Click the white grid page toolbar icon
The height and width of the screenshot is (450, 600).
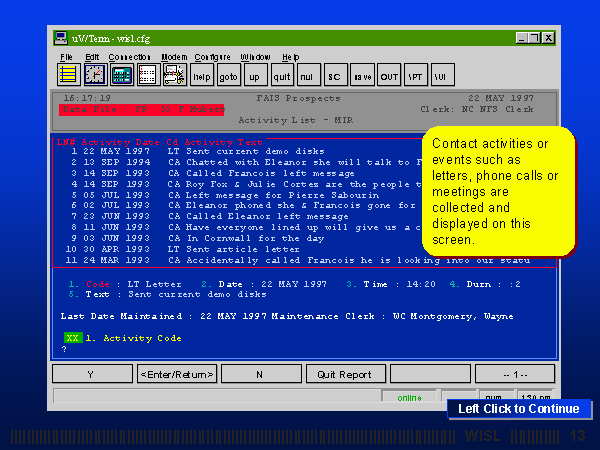pos(147,75)
